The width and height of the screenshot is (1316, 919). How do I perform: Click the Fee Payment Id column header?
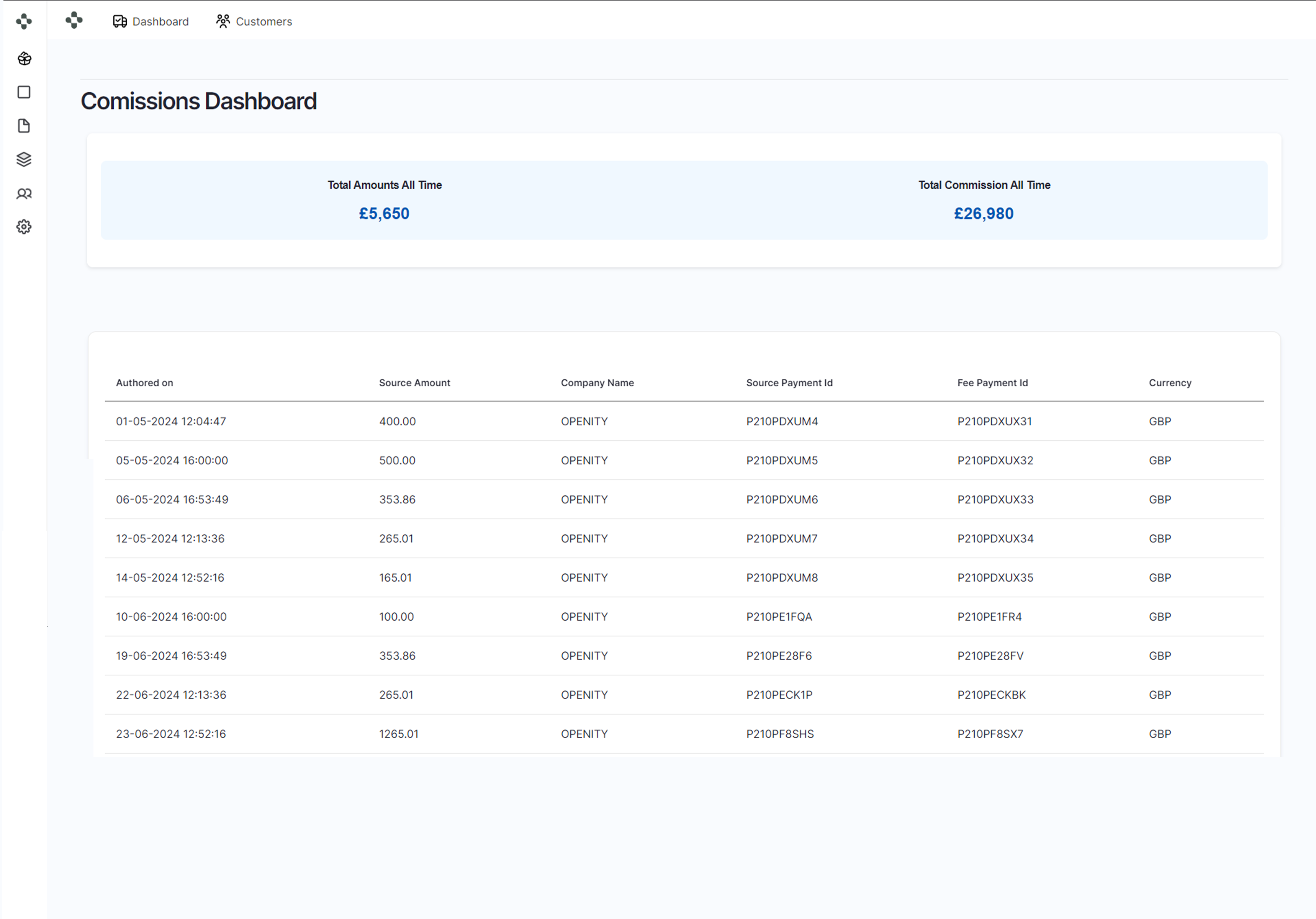coord(992,383)
